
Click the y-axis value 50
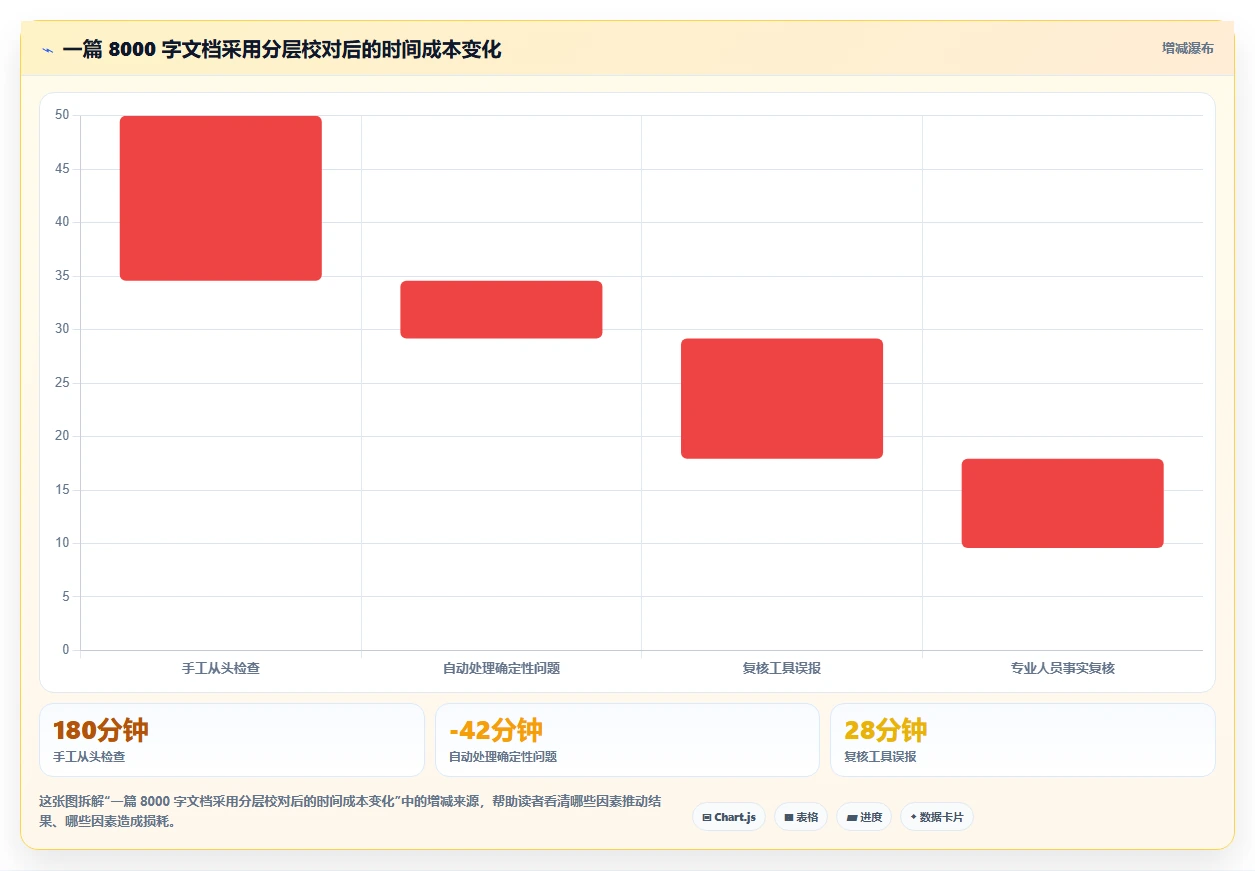[62, 115]
